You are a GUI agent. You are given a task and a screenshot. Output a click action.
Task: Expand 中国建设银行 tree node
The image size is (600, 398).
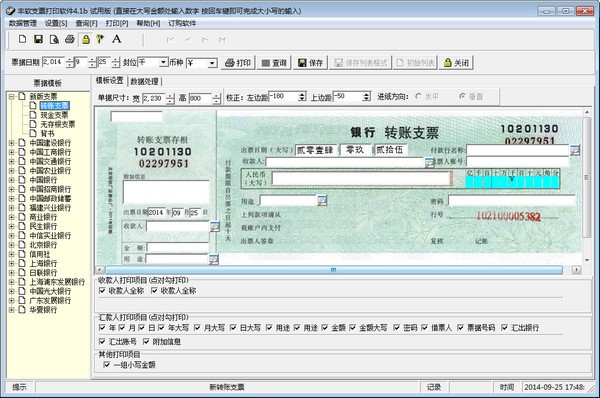(x=11, y=143)
